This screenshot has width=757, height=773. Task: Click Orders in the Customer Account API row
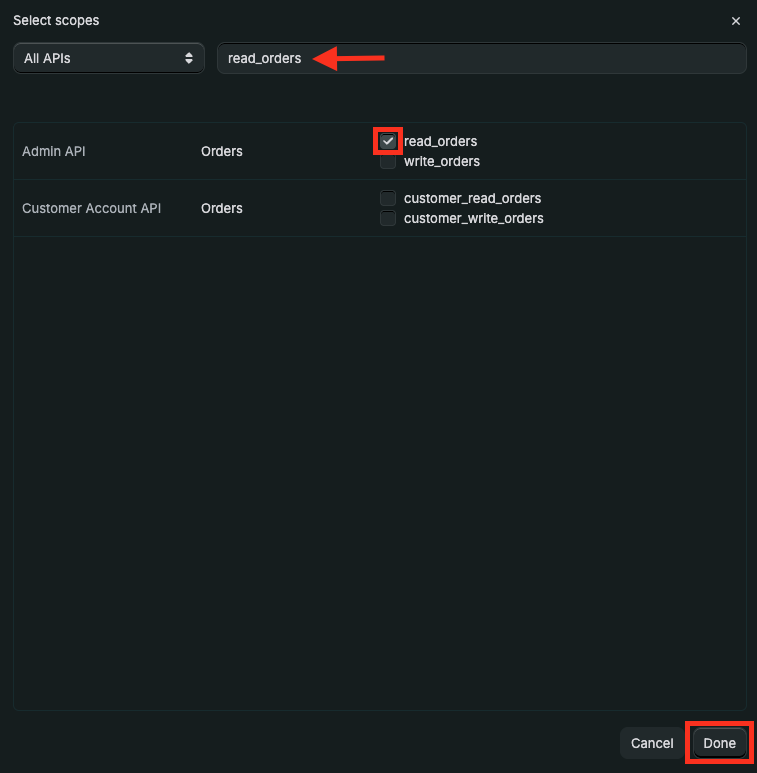coord(222,209)
